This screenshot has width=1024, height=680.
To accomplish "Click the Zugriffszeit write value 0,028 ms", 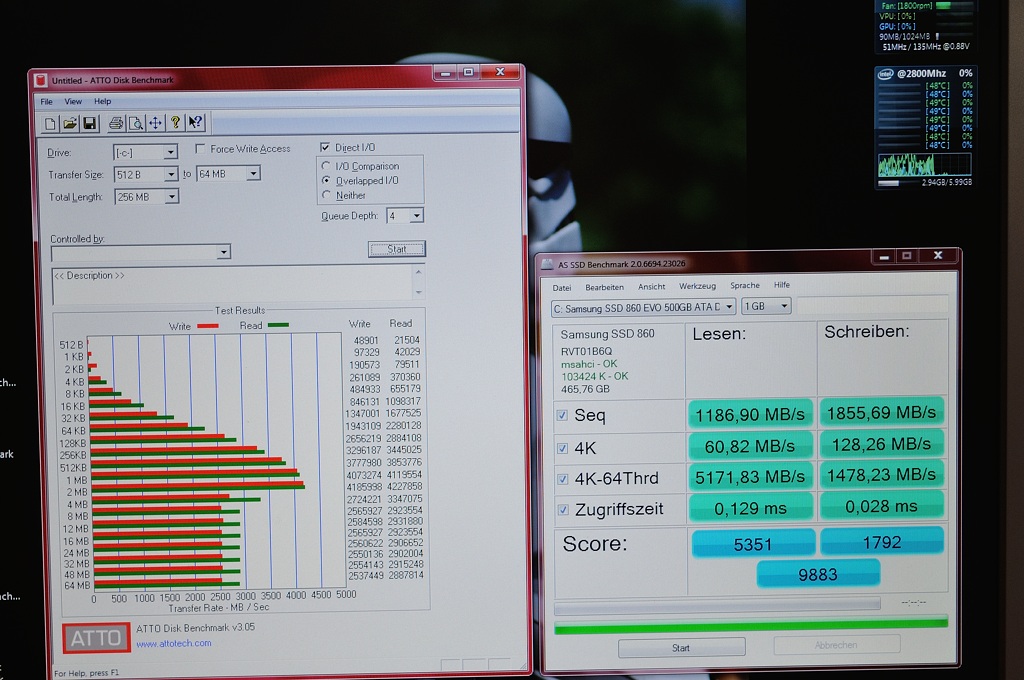I will click(x=881, y=506).
